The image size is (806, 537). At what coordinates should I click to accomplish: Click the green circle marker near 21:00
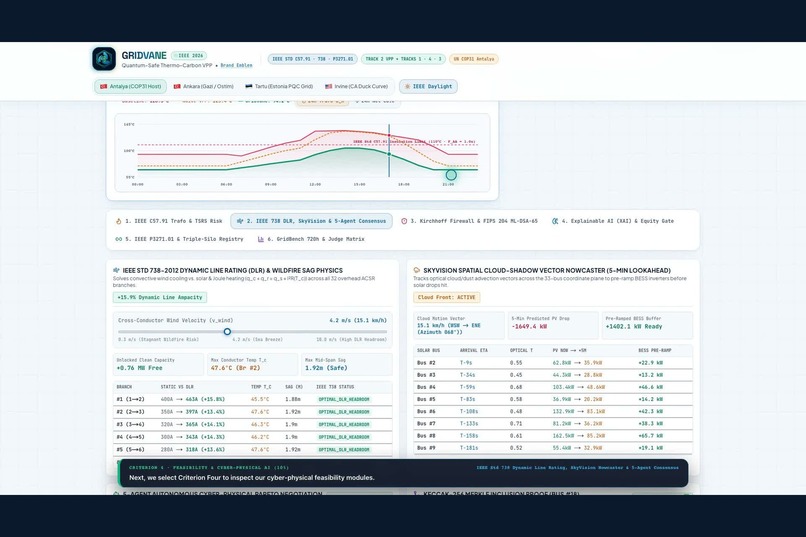pyautogui.click(x=451, y=175)
